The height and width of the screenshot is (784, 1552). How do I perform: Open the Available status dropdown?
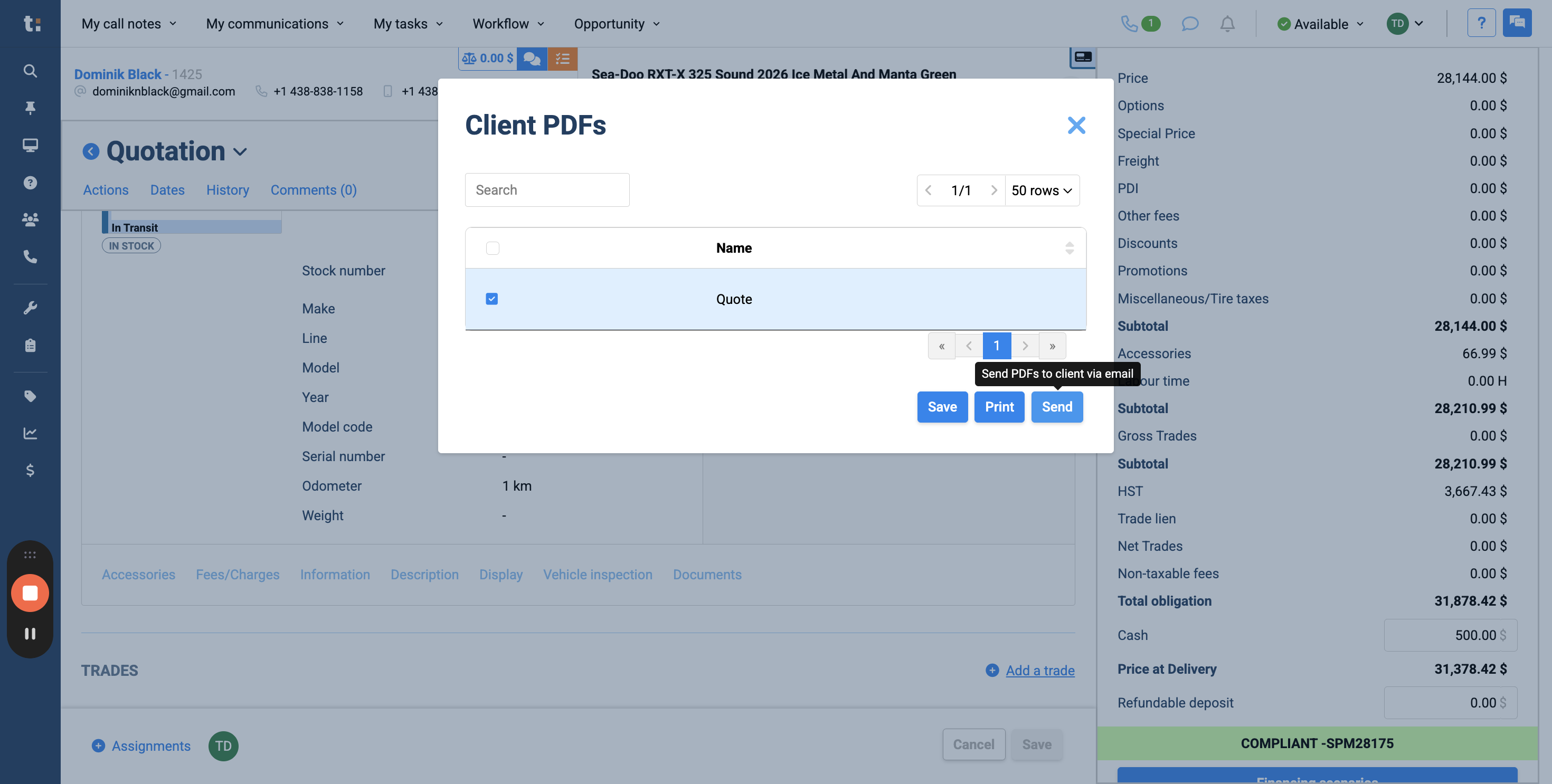(x=1320, y=24)
